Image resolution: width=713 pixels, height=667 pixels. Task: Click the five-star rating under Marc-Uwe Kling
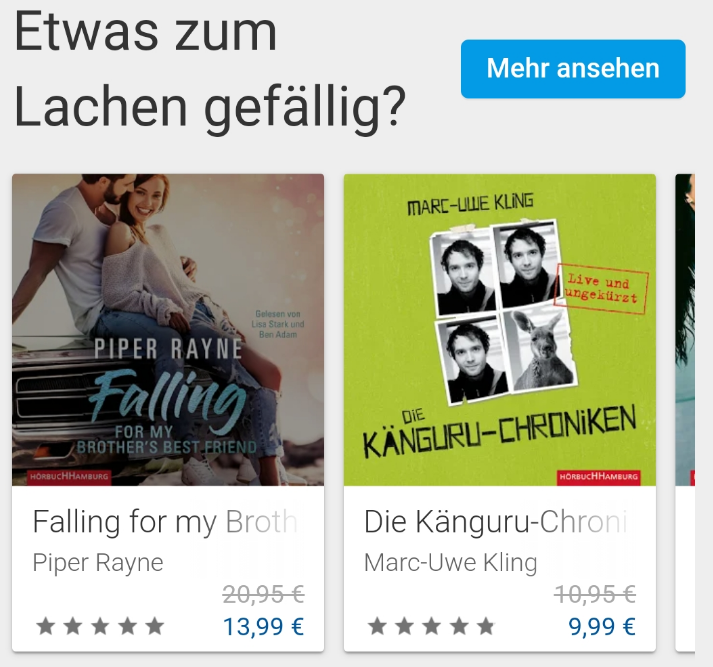pyautogui.click(x=432, y=626)
